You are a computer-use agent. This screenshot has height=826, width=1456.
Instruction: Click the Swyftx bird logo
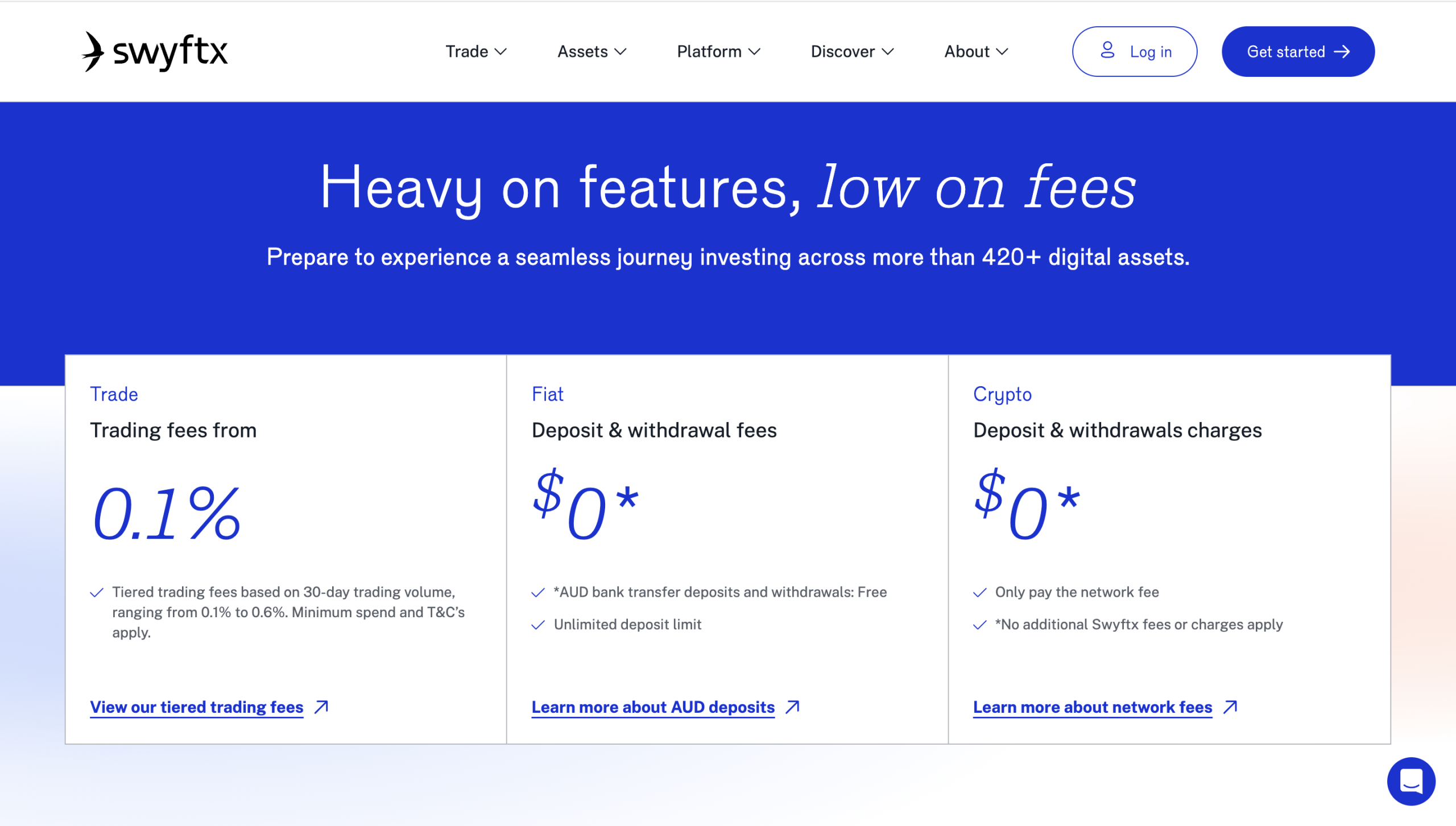93,51
